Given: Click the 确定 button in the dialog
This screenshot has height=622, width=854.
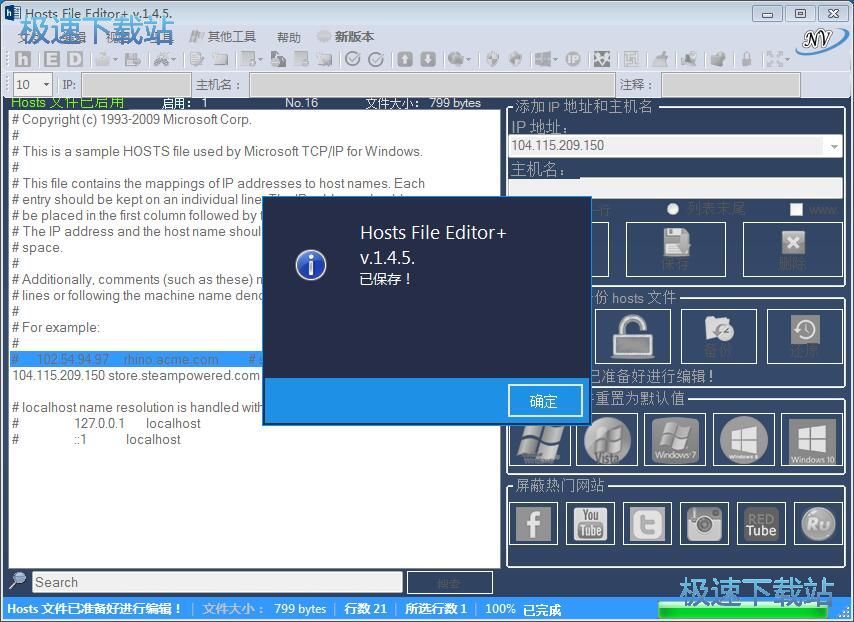Looking at the screenshot, I should tap(542, 401).
